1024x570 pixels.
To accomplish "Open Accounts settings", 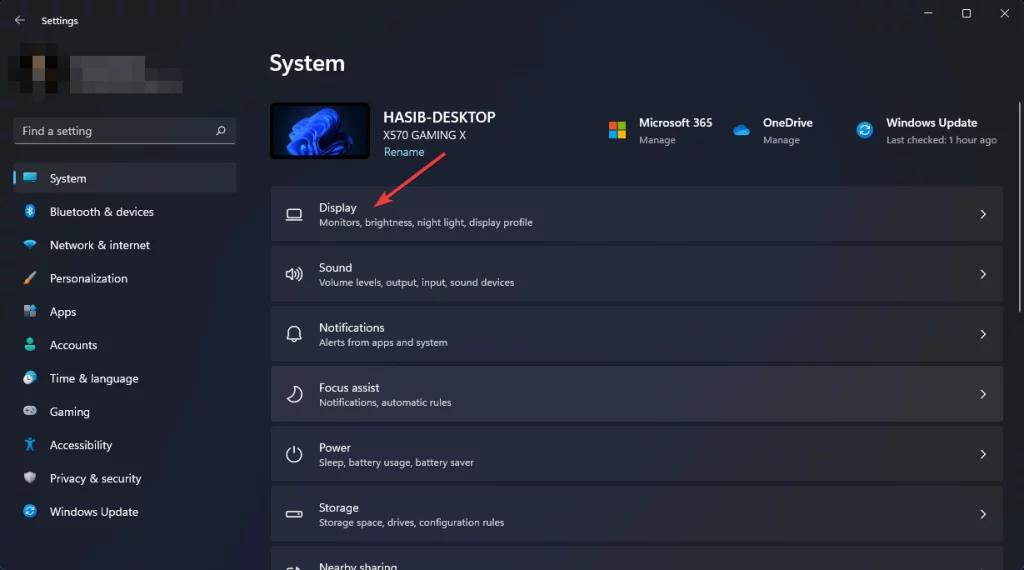I will pos(125,345).
